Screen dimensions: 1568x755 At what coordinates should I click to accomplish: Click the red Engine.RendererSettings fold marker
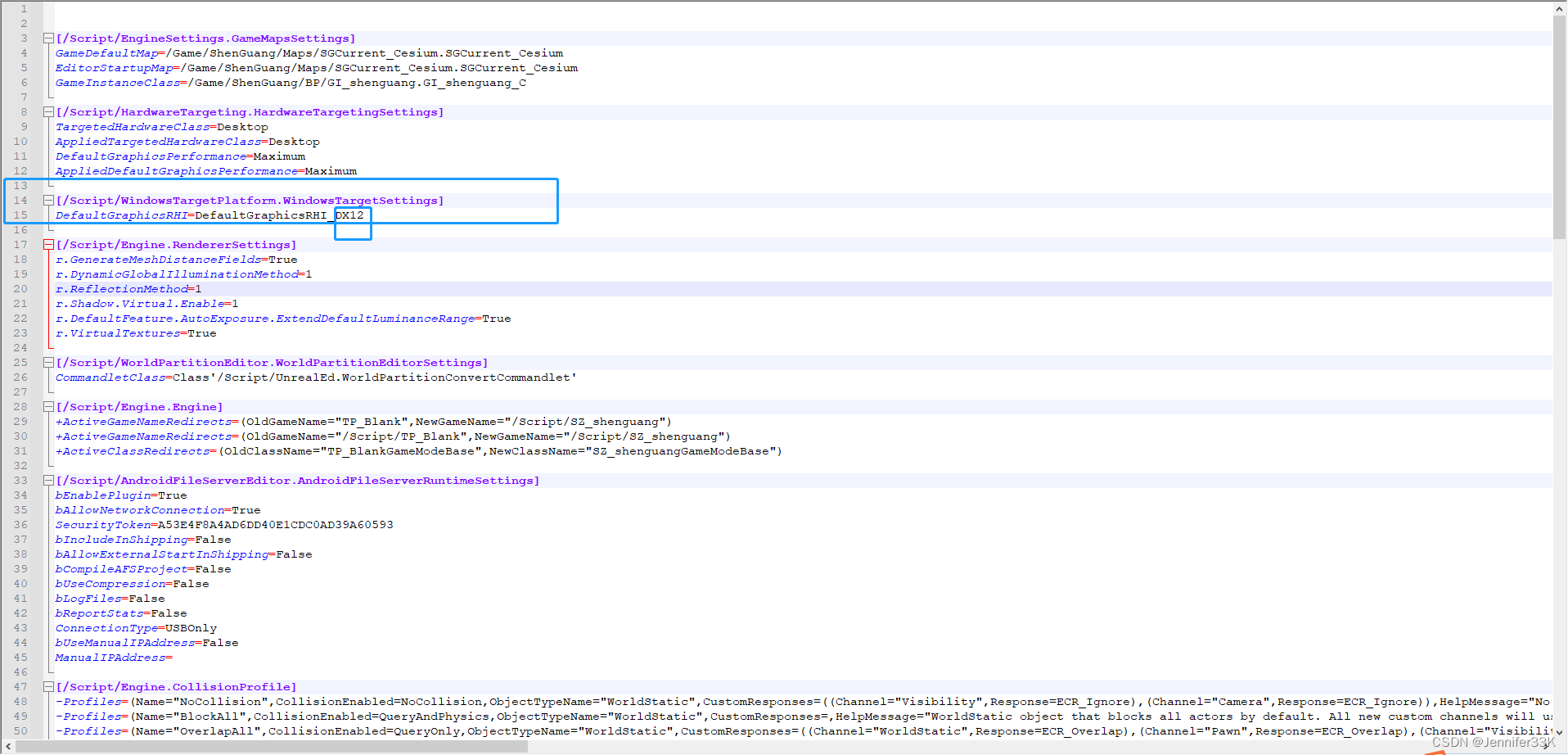tap(48, 243)
